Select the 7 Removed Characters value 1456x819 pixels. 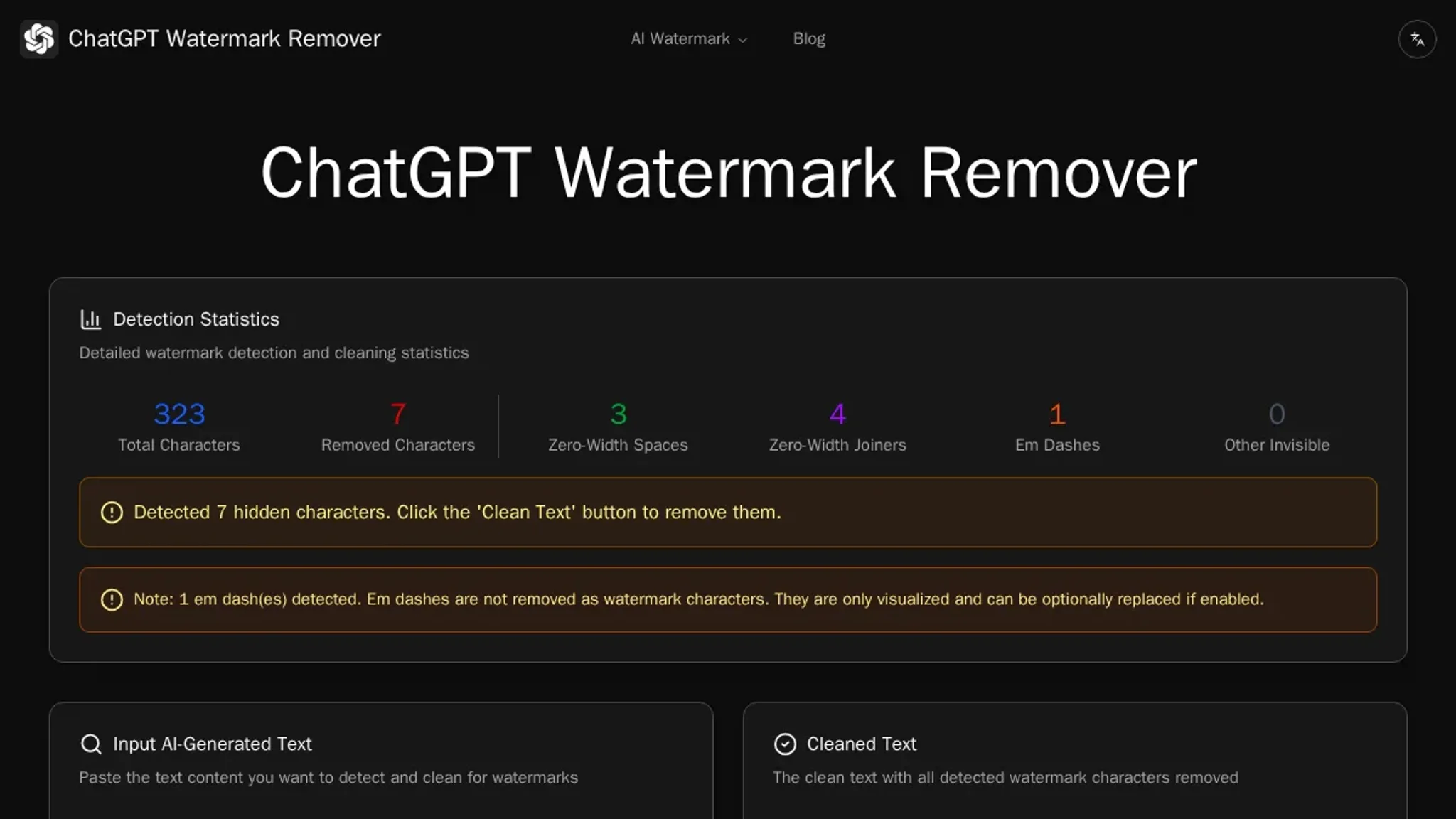tap(398, 414)
